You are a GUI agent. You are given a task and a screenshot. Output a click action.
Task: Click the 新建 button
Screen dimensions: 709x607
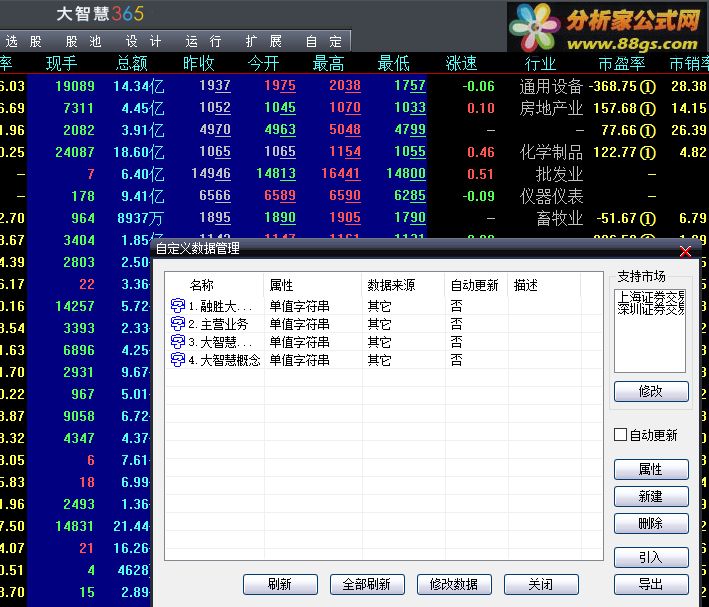(x=651, y=497)
